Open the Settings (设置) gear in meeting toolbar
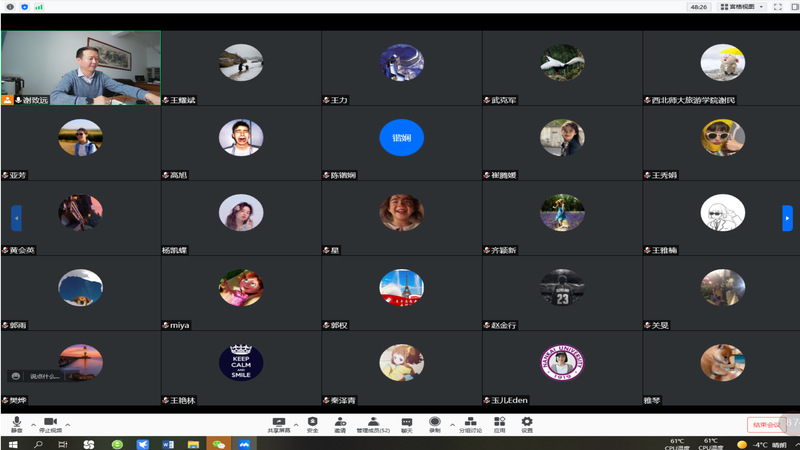This screenshot has height=450, width=800. click(x=527, y=424)
